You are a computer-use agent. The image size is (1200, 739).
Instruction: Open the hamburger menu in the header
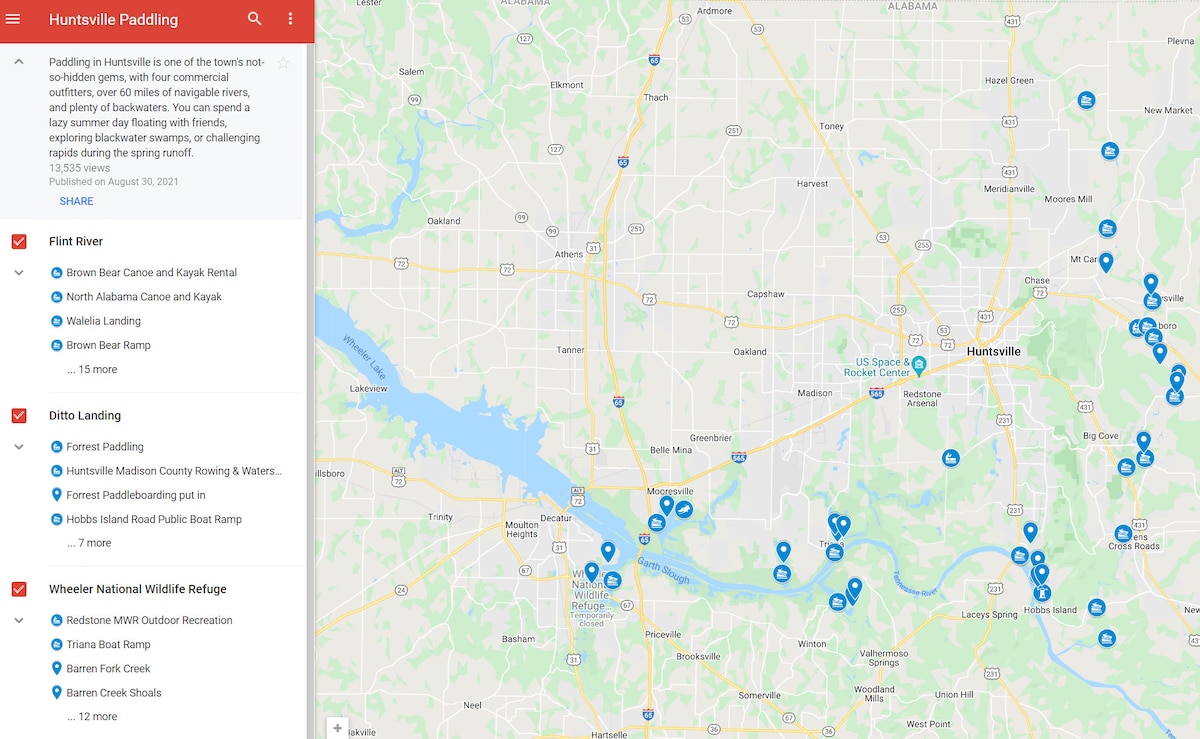(13, 19)
